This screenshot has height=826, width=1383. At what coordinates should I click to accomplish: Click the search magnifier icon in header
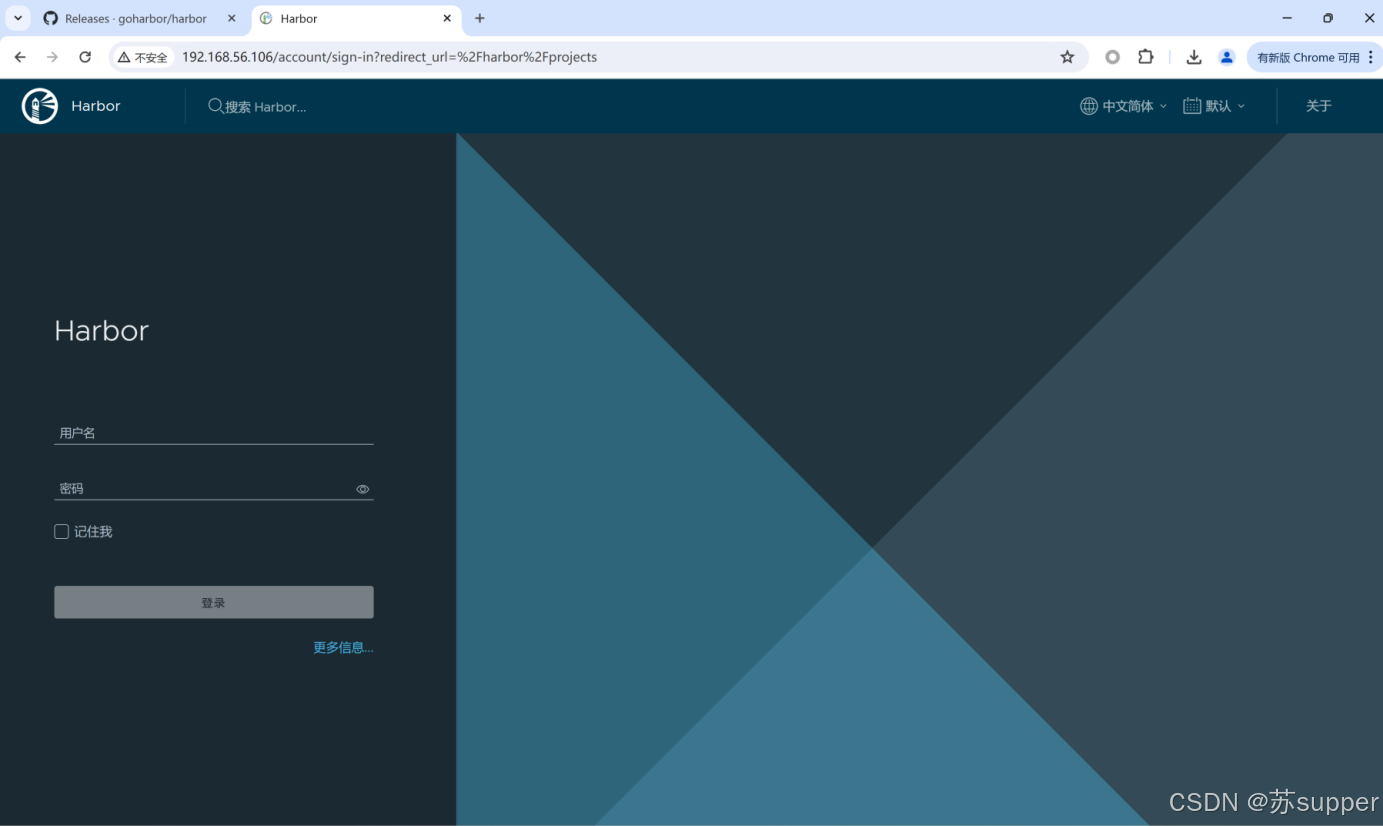pyautogui.click(x=215, y=106)
